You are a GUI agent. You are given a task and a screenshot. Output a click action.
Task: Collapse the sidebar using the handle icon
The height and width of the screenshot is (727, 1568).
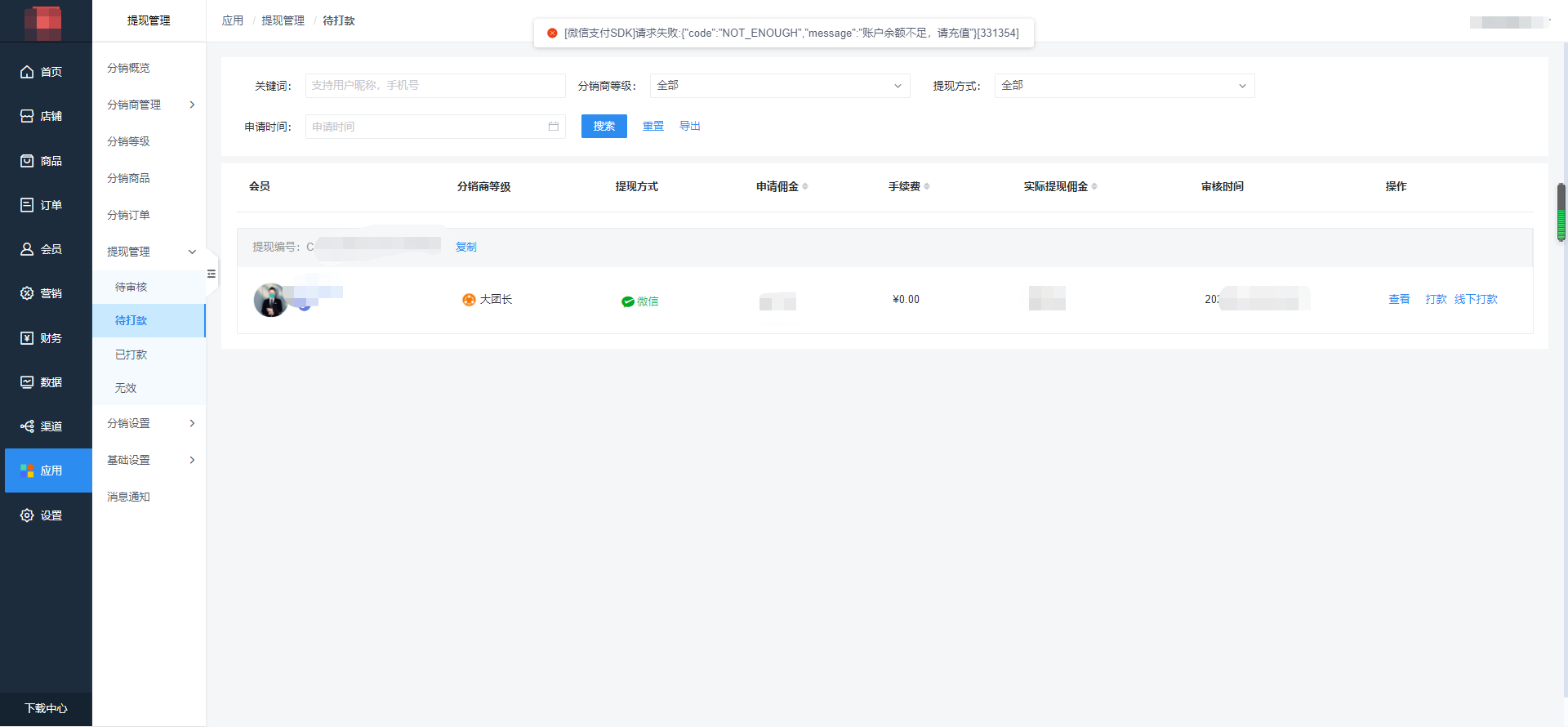212,274
